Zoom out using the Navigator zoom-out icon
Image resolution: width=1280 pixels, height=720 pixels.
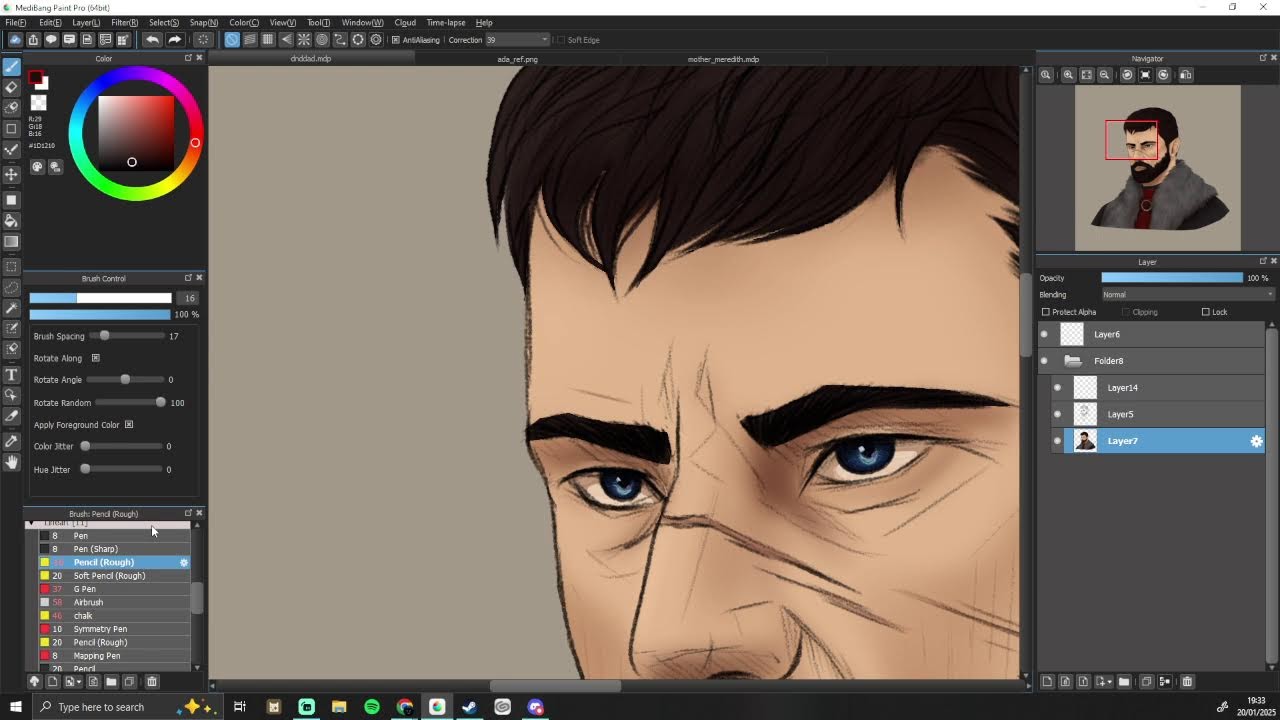click(1104, 75)
